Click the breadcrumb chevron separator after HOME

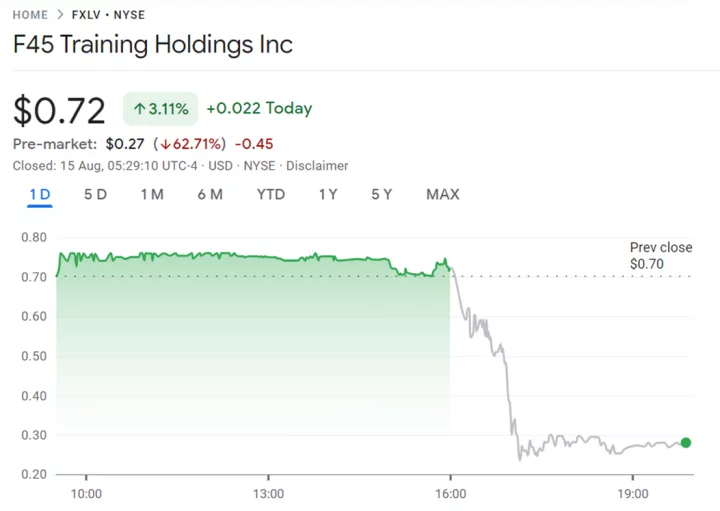pyautogui.click(x=61, y=15)
